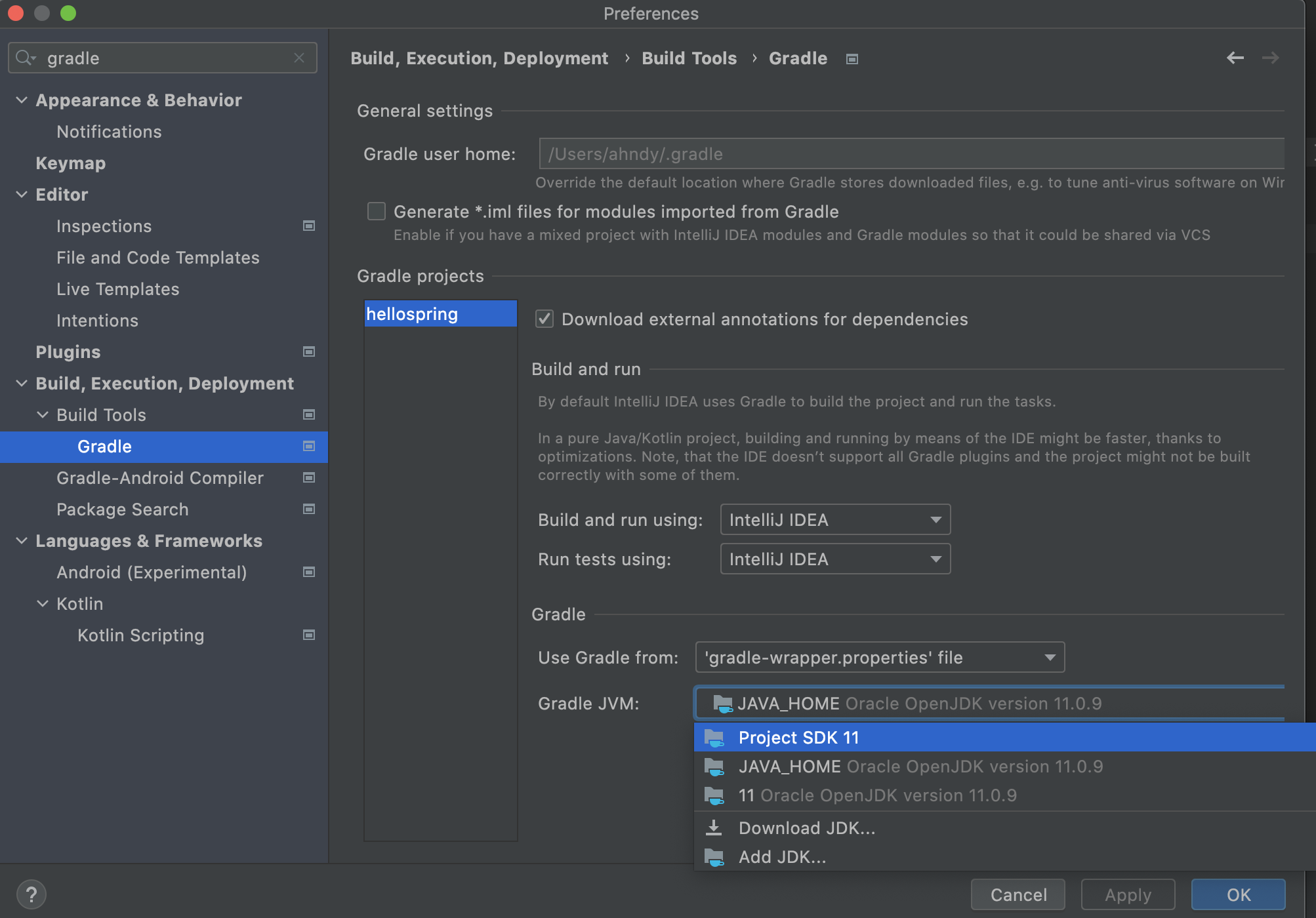The height and width of the screenshot is (918, 1316).
Task: Click the Gradle user home input field
Action: tap(909, 153)
